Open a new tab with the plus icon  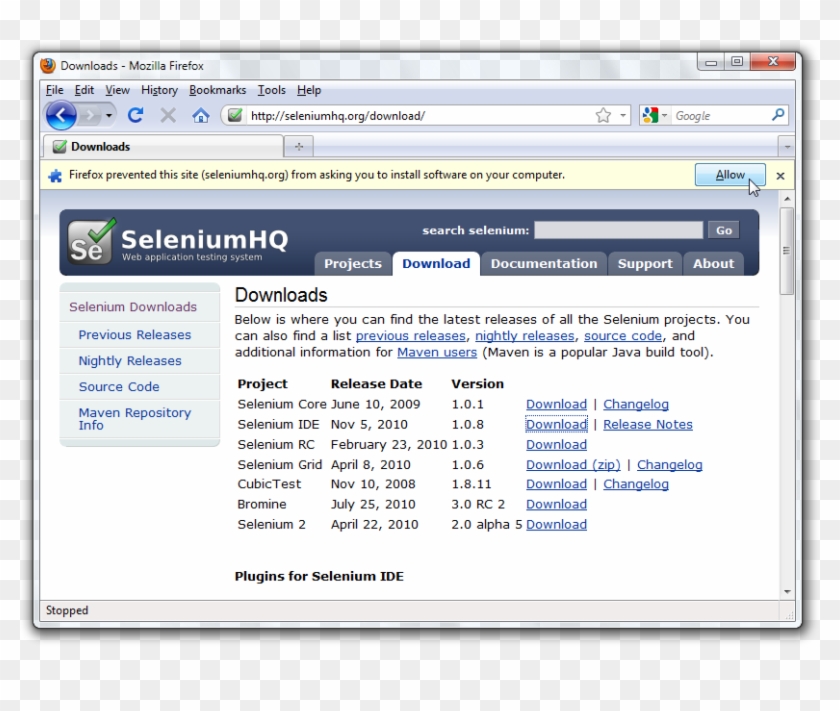[298, 146]
